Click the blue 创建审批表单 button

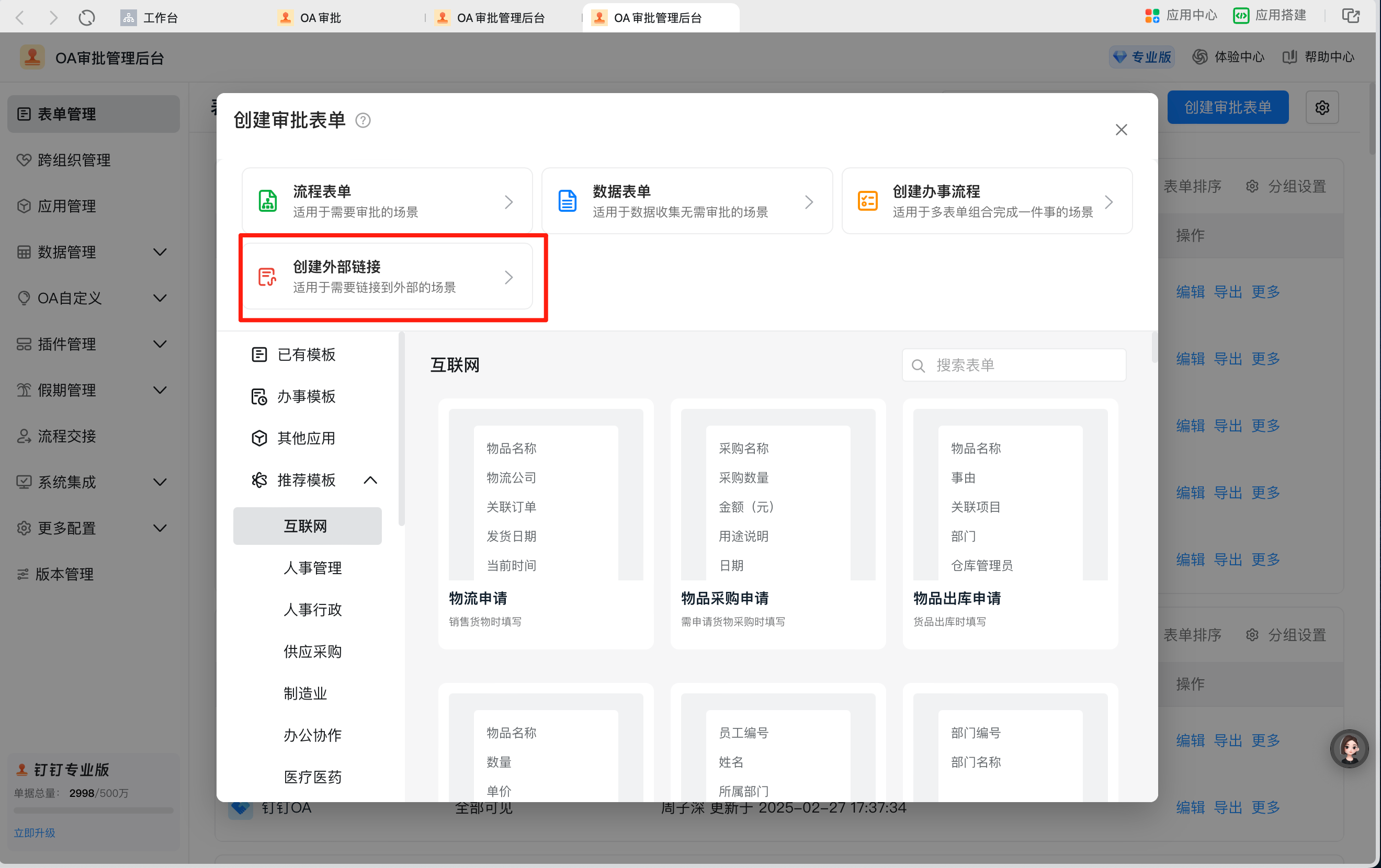coord(1227,107)
